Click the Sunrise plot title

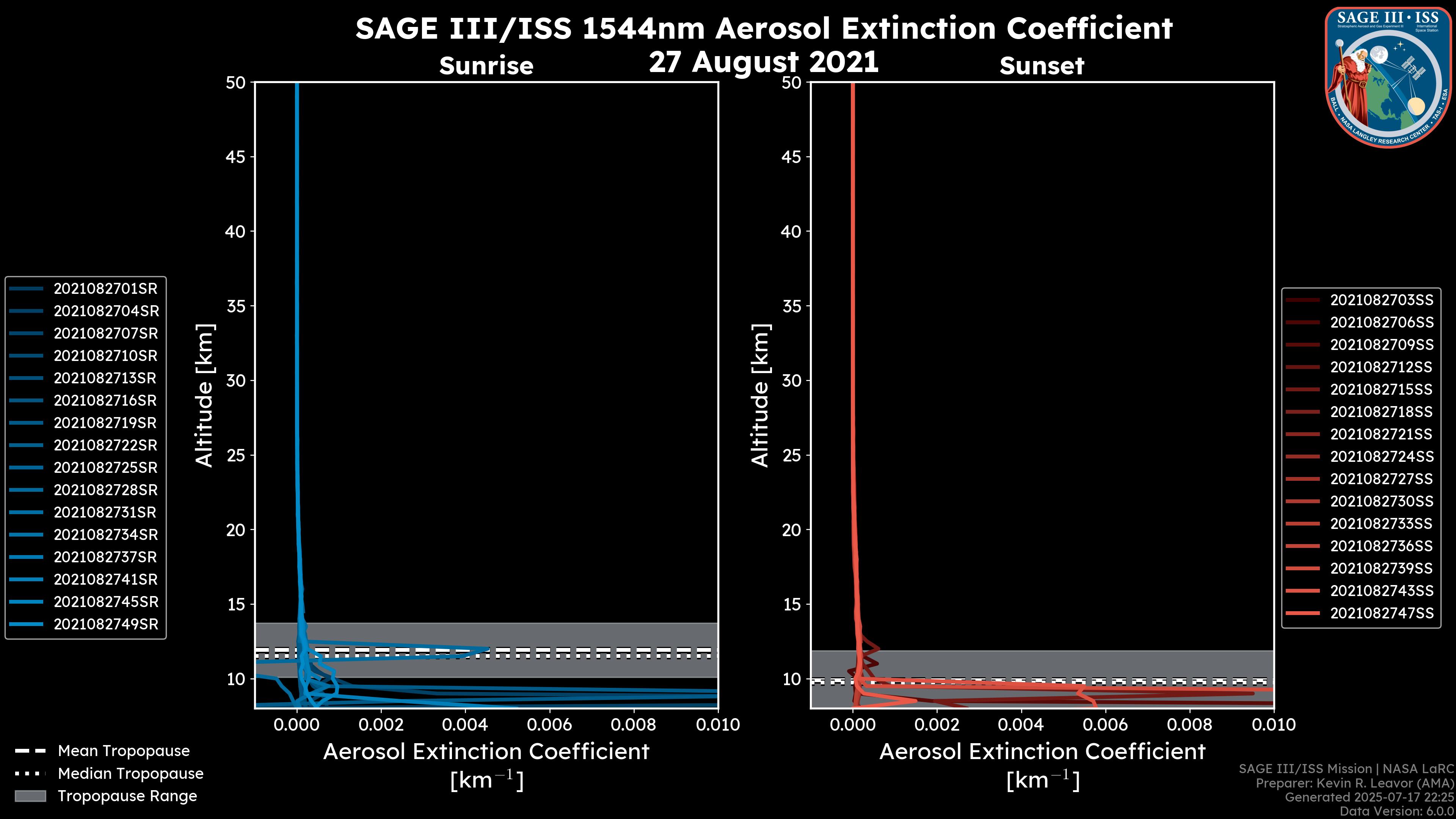(486, 66)
